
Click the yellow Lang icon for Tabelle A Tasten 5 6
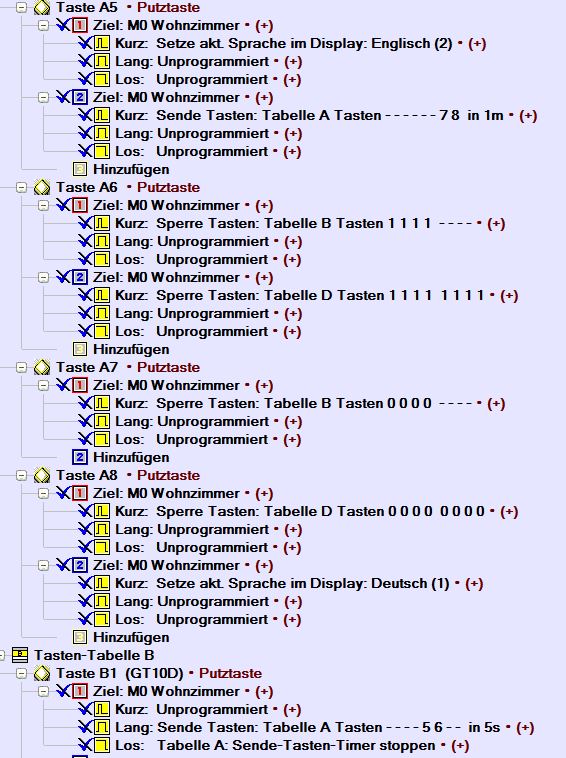click(x=102, y=728)
